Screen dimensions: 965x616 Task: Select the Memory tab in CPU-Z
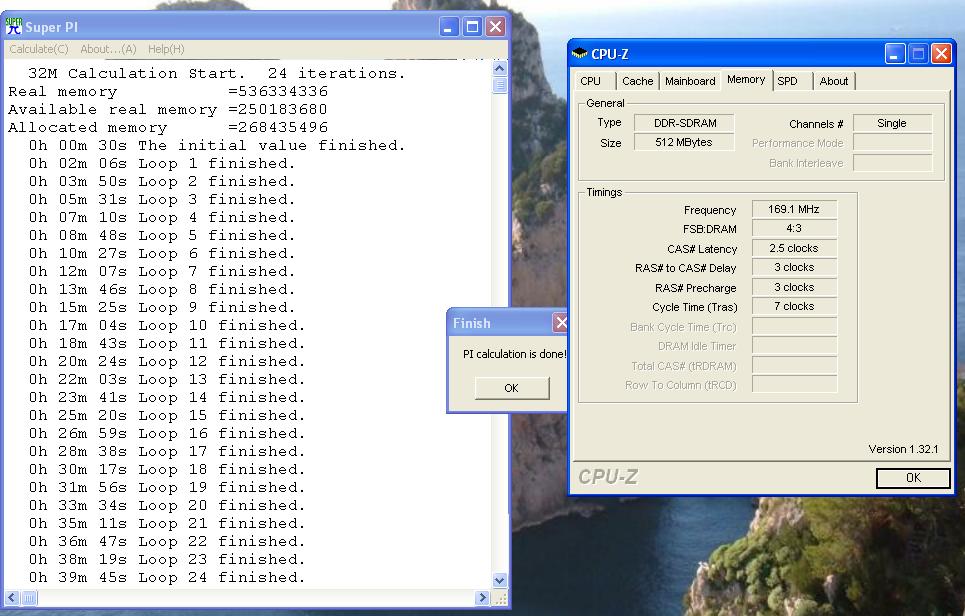(x=746, y=79)
